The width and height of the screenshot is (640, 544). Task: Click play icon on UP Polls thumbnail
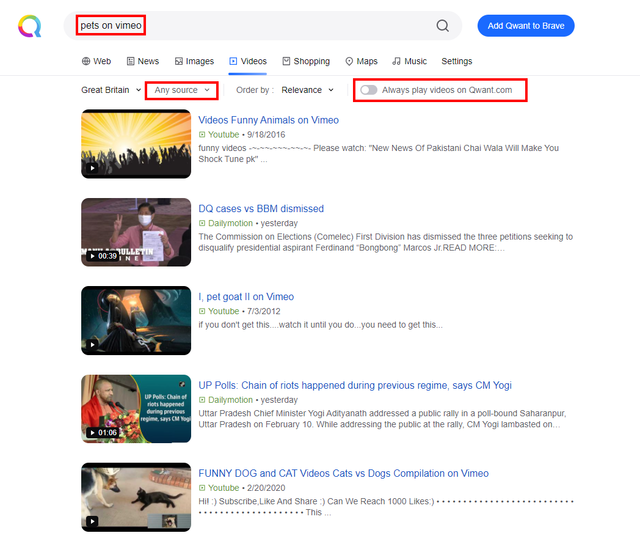(92, 433)
